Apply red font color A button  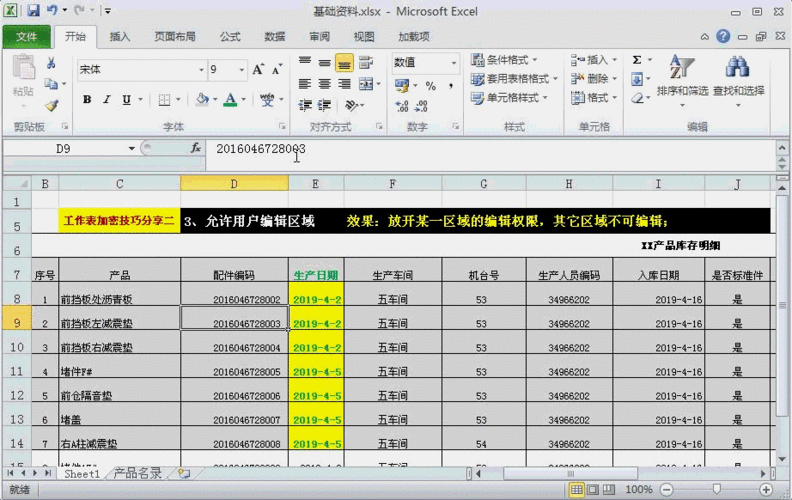pos(230,99)
